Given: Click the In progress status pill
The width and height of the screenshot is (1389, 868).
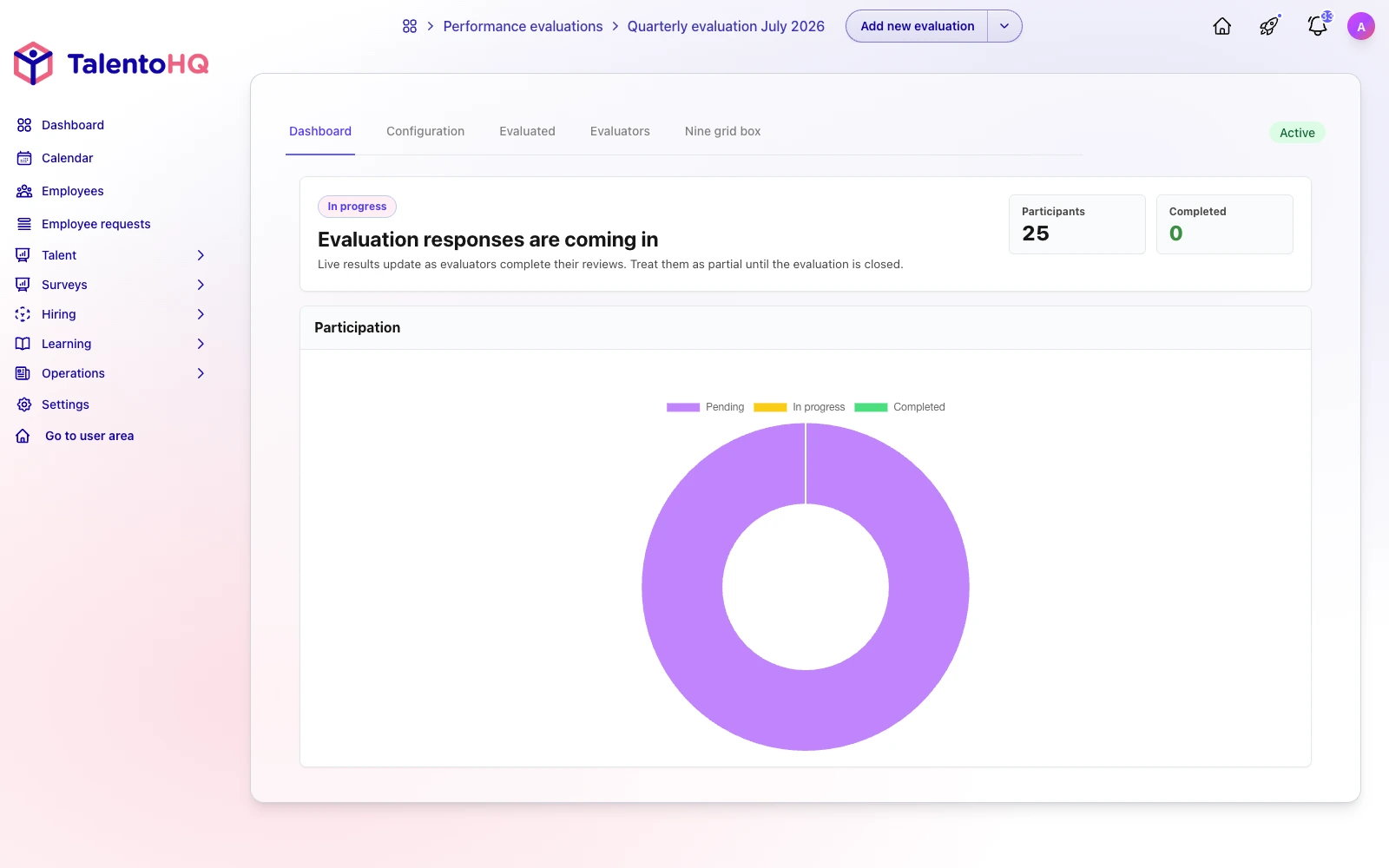Looking at the screenshot, I should coord(357,207).
